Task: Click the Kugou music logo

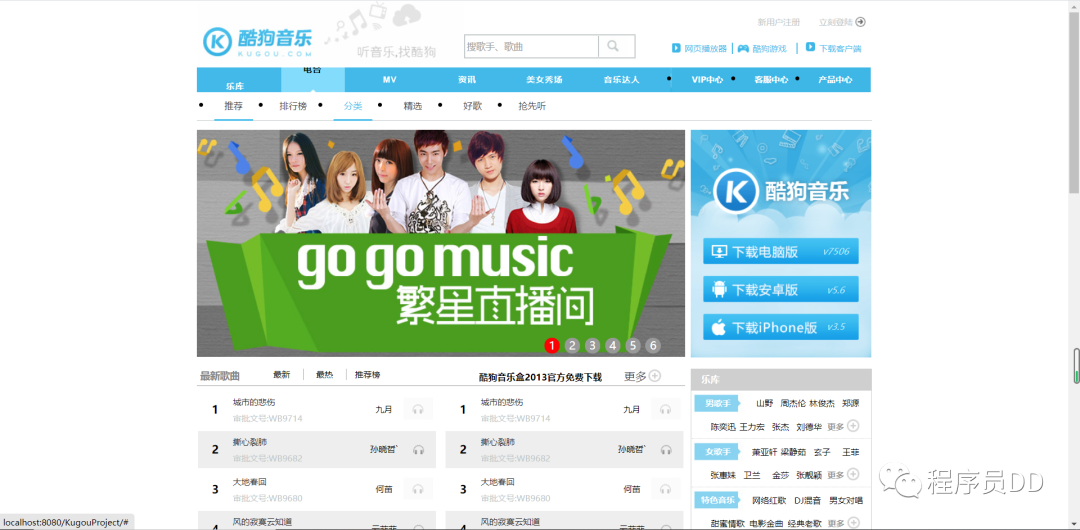Action: 258,42
